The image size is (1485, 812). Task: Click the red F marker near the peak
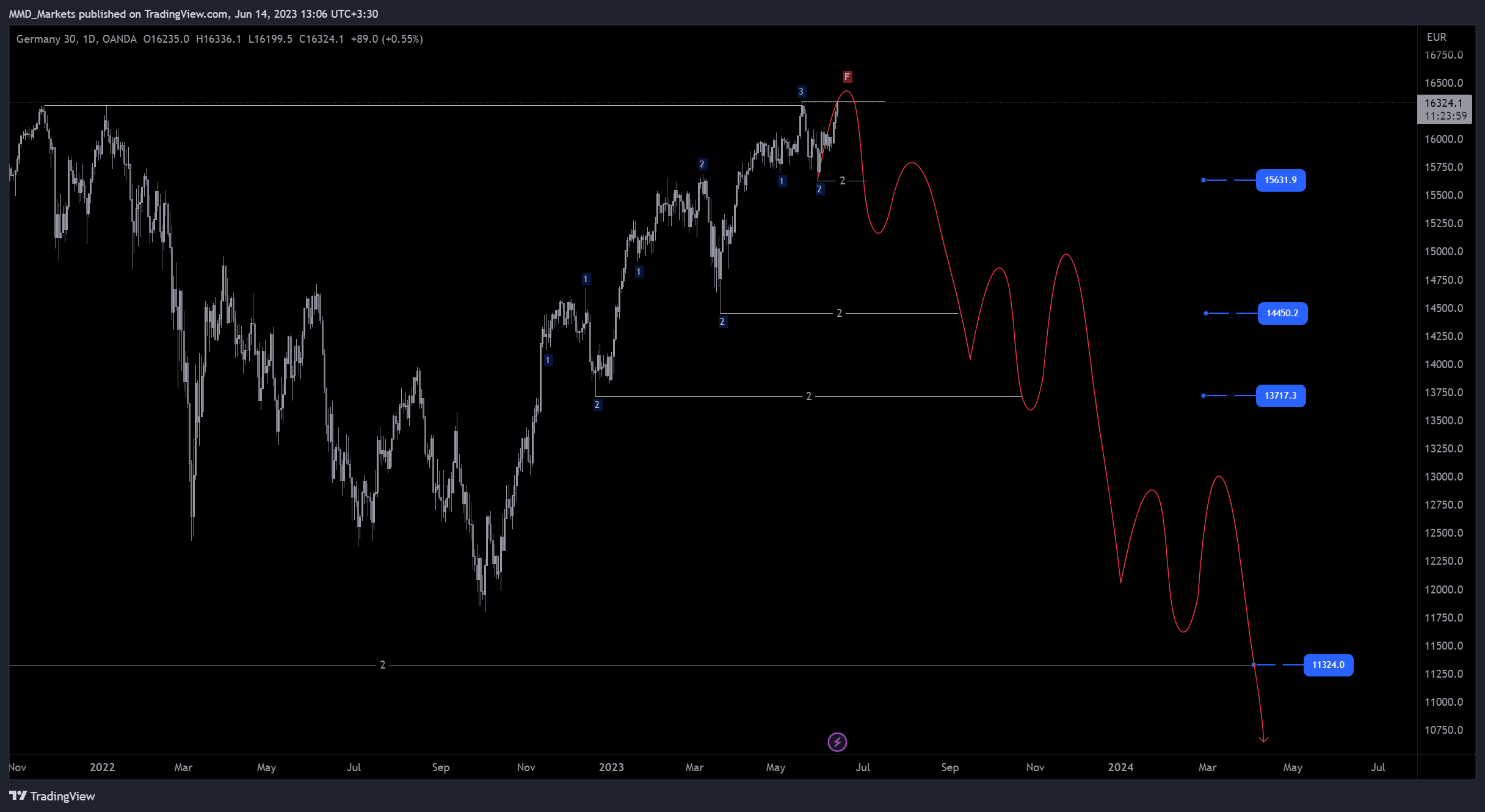click(847, 76)
